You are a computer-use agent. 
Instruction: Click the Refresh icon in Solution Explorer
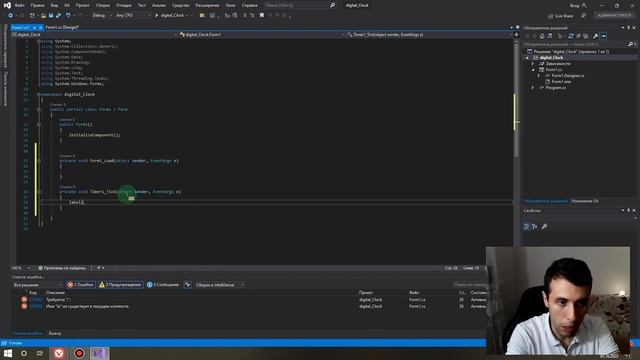point(571,36)
